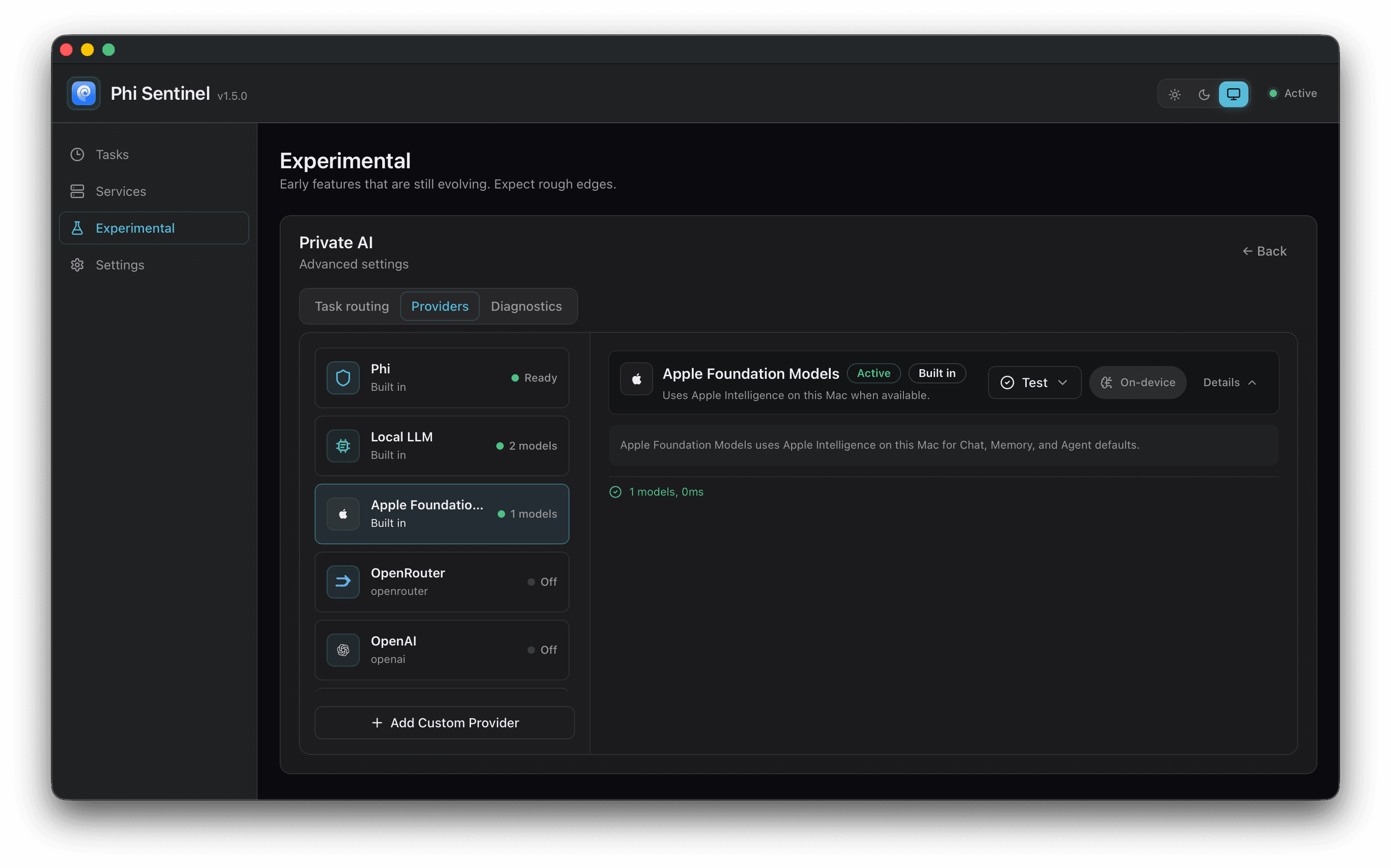Click the Off status on OpenAI

(x=542, y=650)
